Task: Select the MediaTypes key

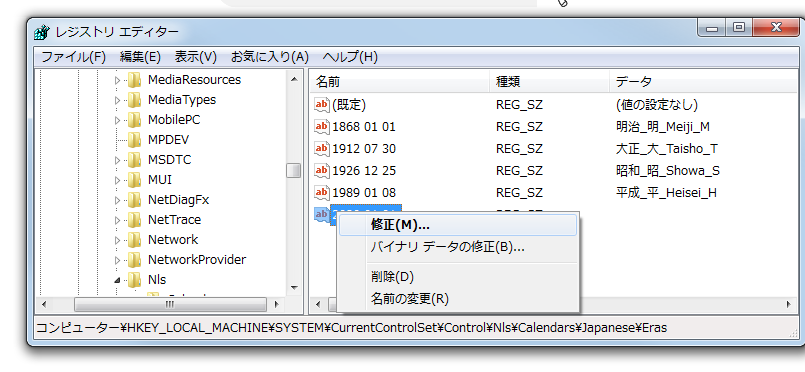Action: coord(182,100)
